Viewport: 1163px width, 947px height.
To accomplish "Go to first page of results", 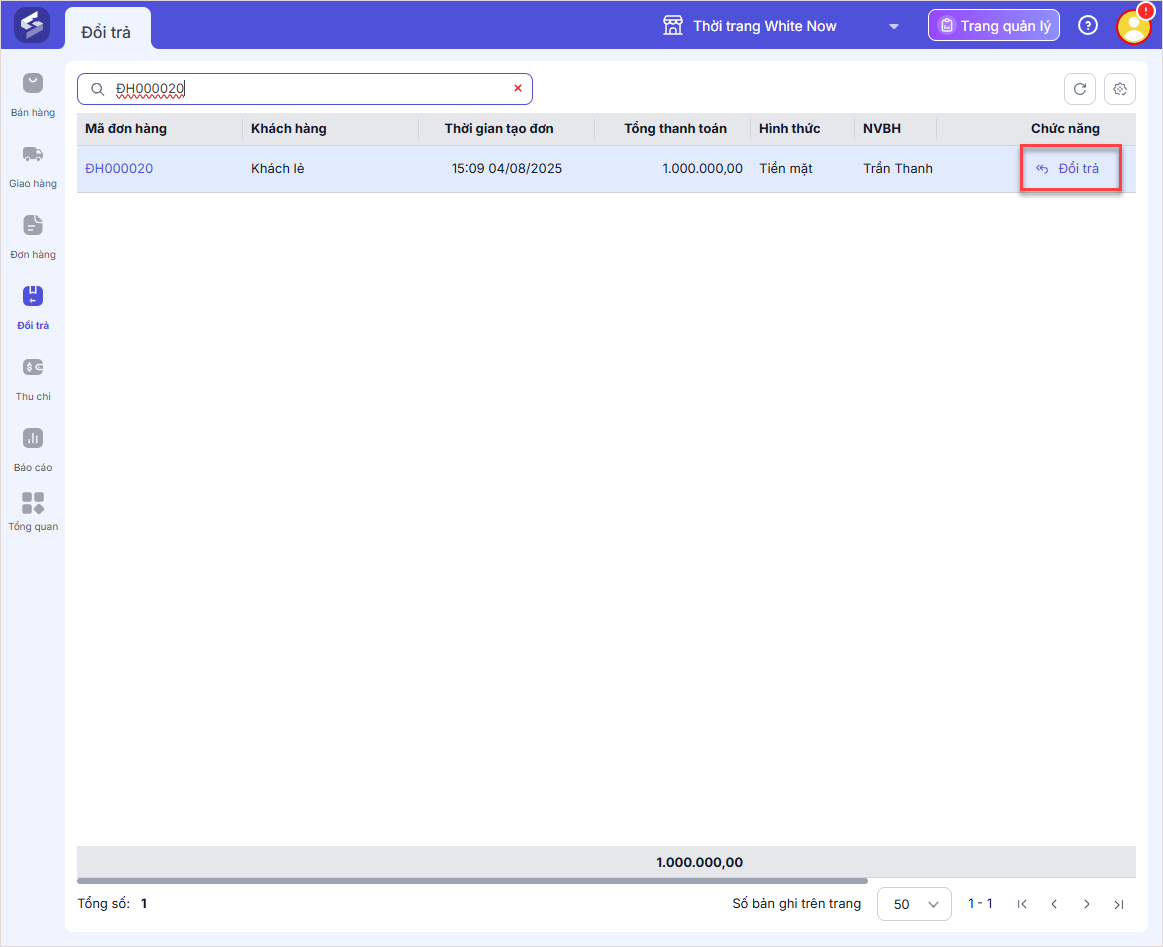I will (1022, 904).
